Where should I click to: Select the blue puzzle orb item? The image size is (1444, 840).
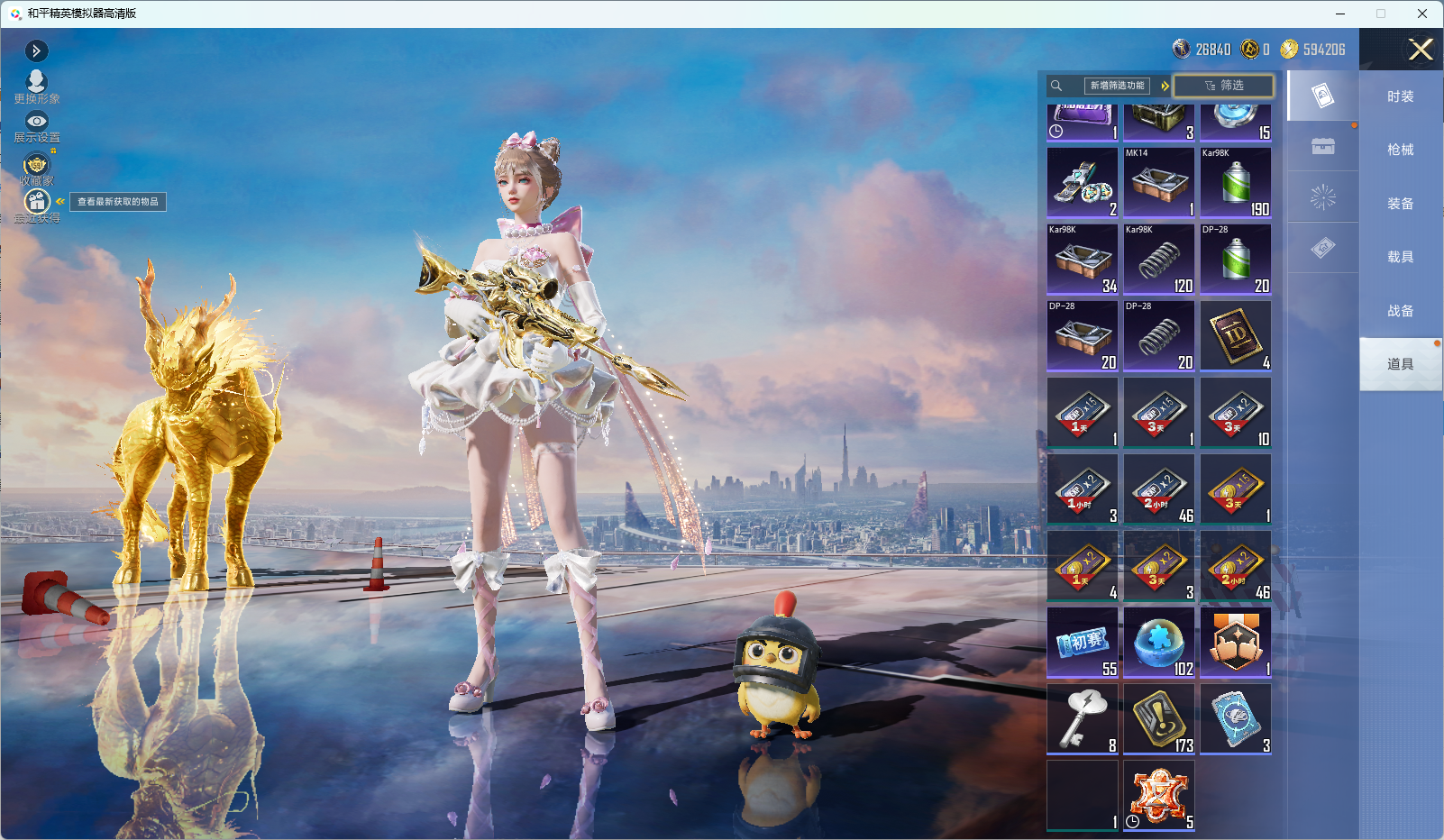tap(1159, 643)
